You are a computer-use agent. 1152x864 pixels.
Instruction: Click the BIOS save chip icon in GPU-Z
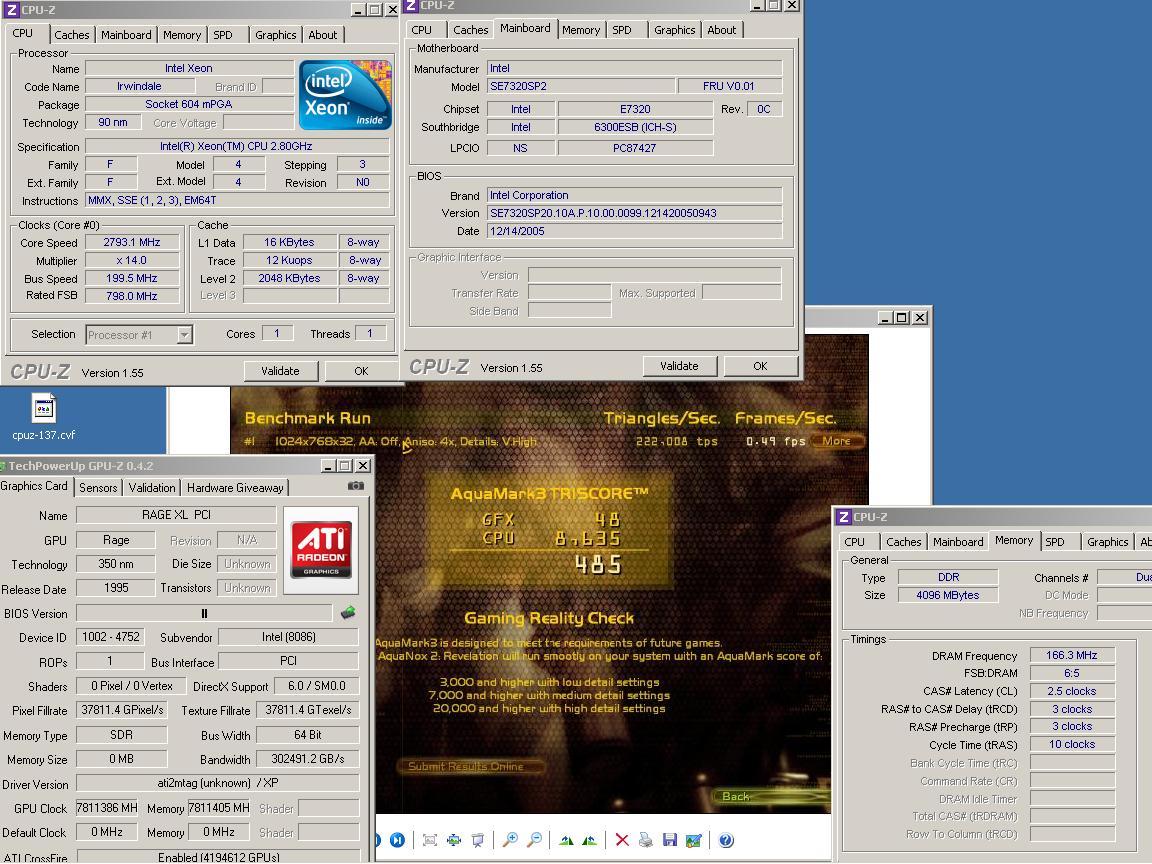coord(348,612)
